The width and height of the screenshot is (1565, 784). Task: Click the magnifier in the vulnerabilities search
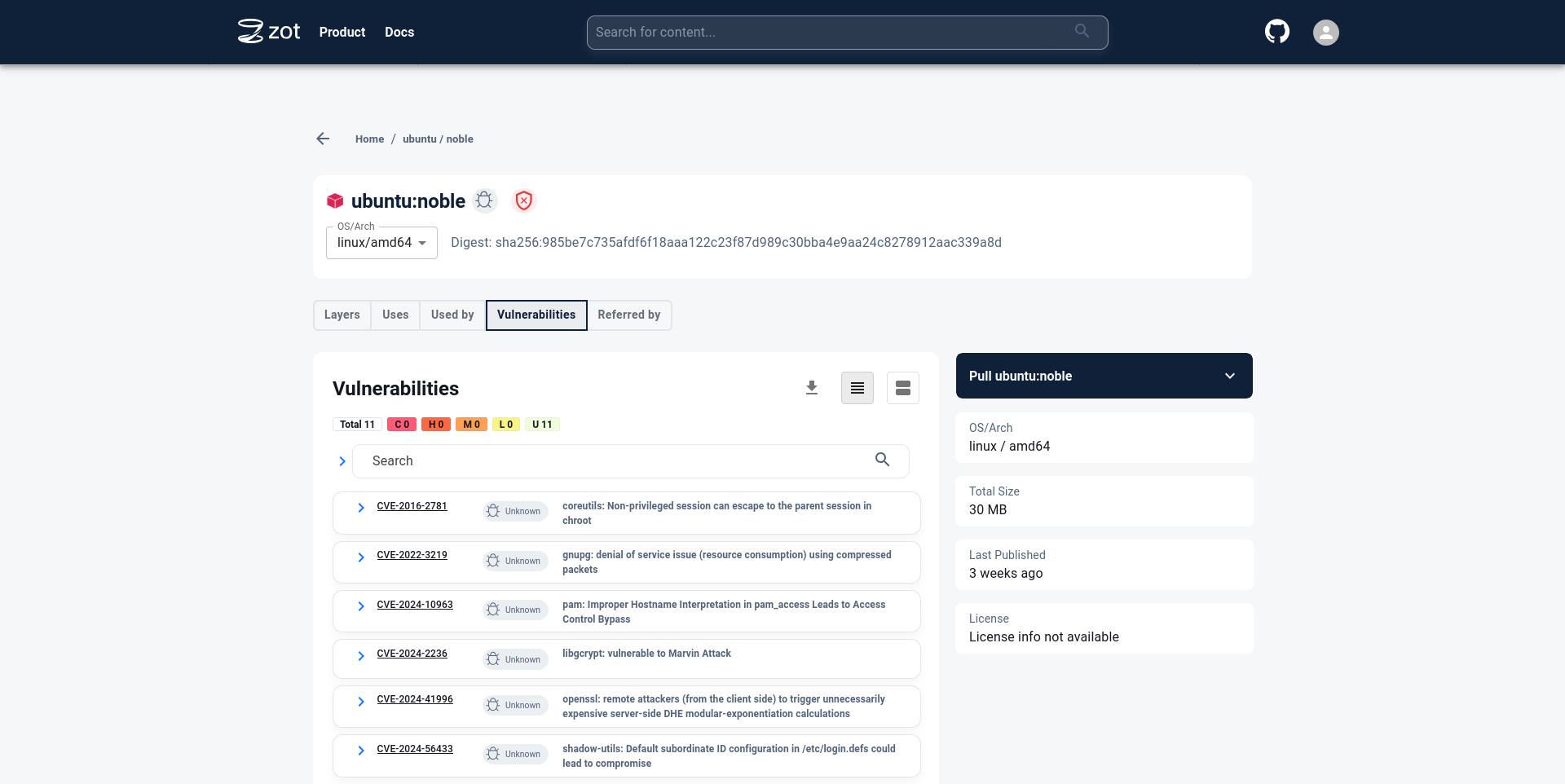tap(882, 460)
